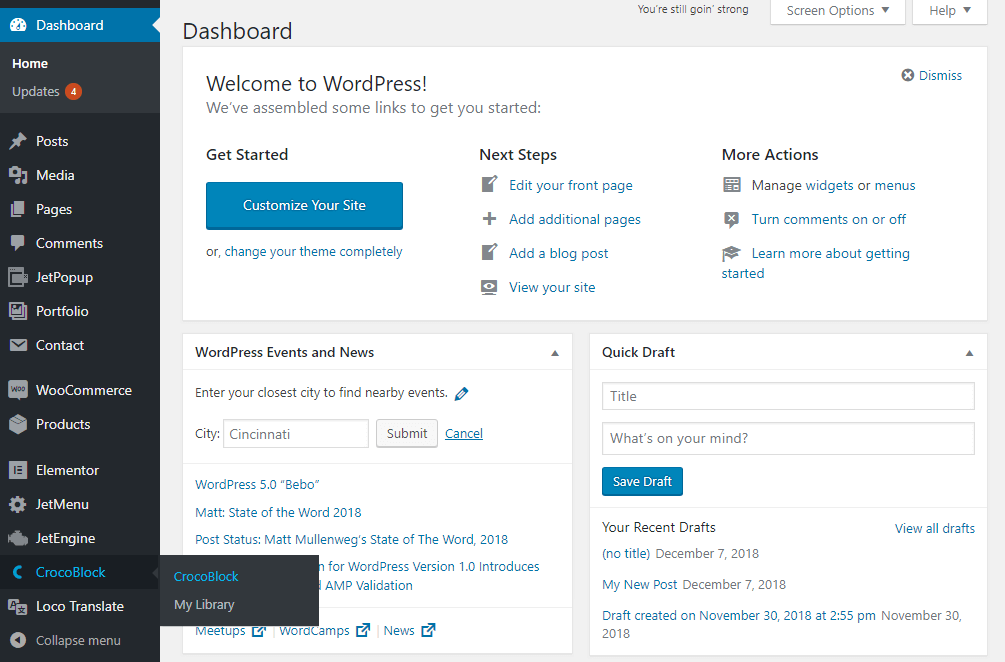
Task: Click the Elementor icon in sidebar
Action: click(x=18, y=470)
